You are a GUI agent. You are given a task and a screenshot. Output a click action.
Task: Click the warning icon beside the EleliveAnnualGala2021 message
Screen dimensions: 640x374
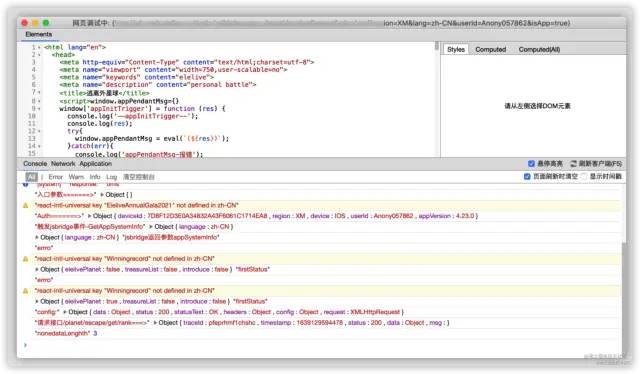click(x=25, y=205)
